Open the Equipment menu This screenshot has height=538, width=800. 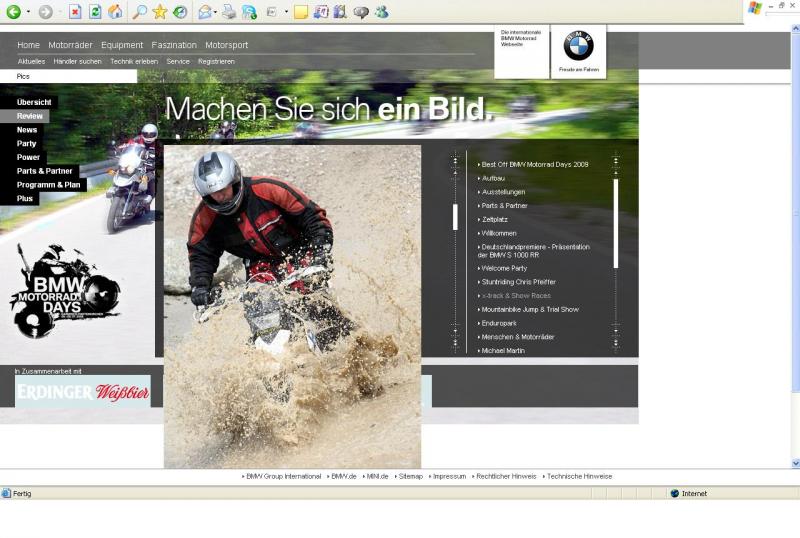[x=122, y=45]
